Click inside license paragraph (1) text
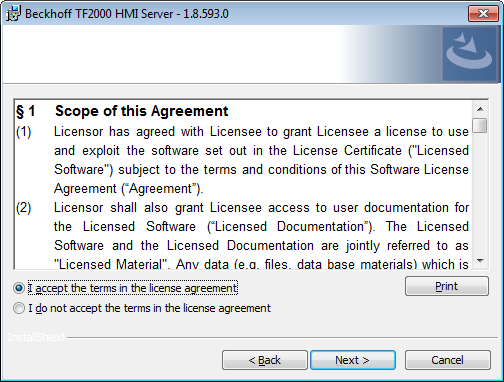The height and width of the screenshot is (382, 504). pos(261,160)
